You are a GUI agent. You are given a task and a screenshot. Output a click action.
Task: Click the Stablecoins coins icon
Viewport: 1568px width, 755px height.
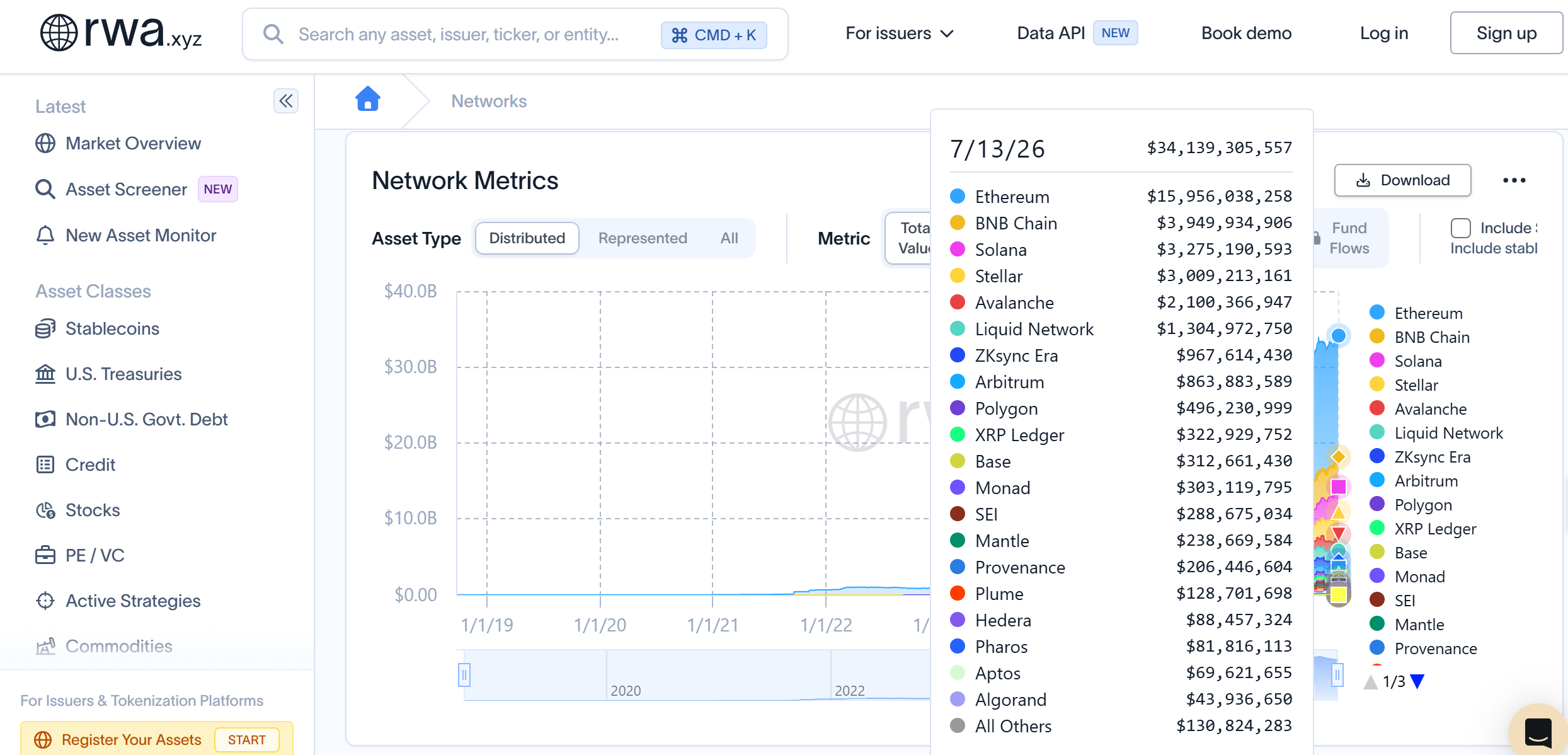45,328
